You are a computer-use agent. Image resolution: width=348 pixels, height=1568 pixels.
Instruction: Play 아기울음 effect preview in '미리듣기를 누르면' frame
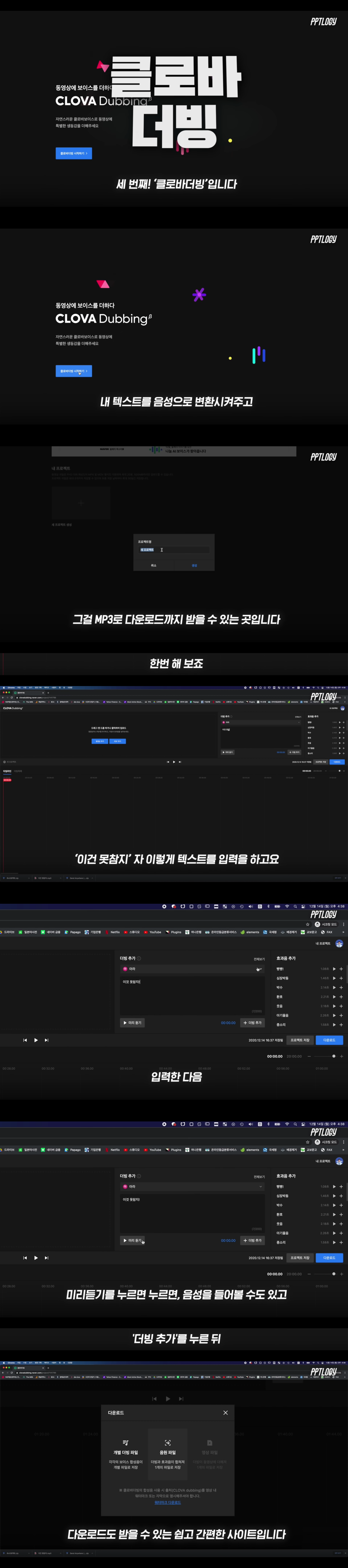[x=334, y=1233]
